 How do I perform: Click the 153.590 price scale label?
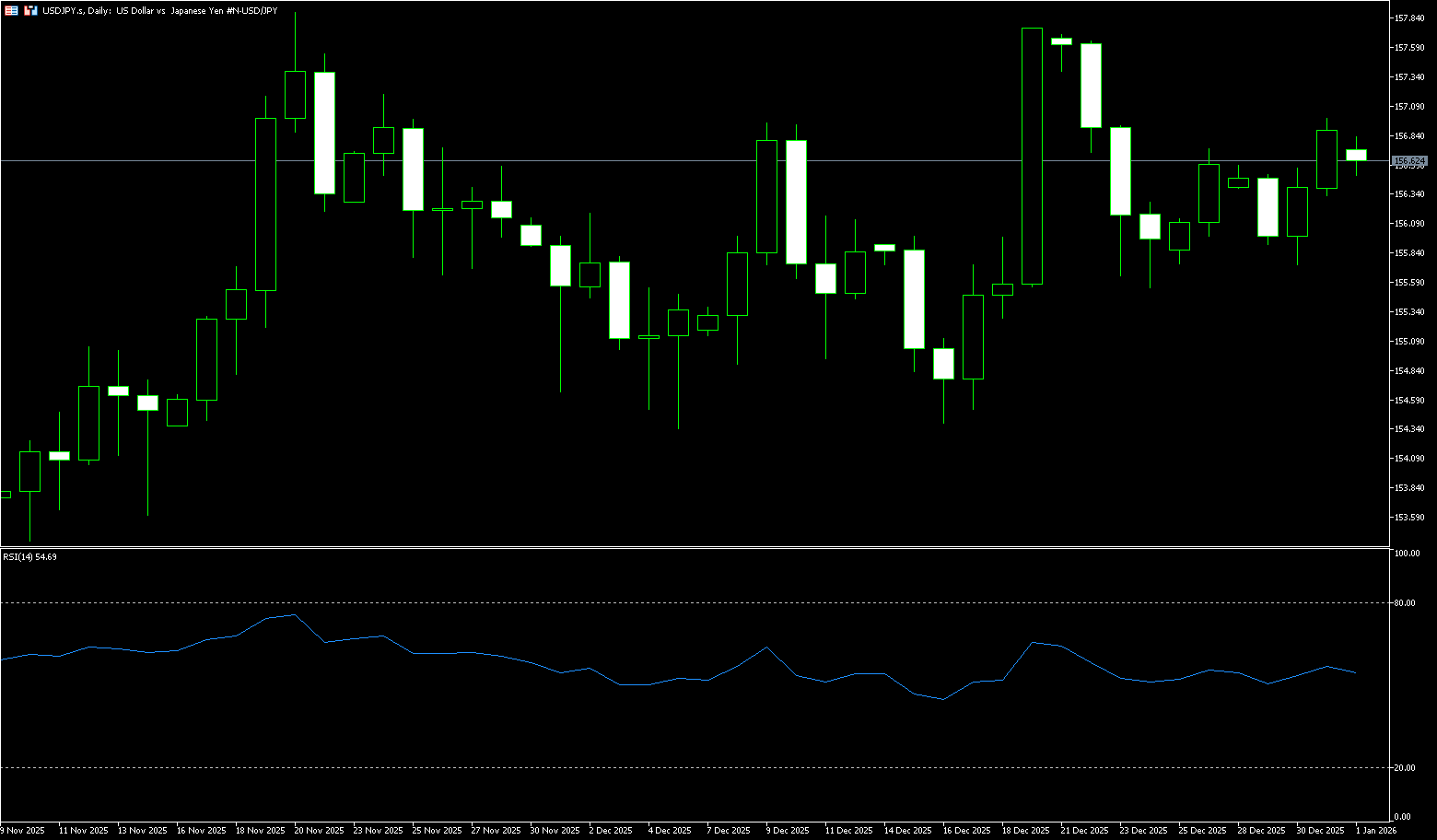(x=1409, y=518)
